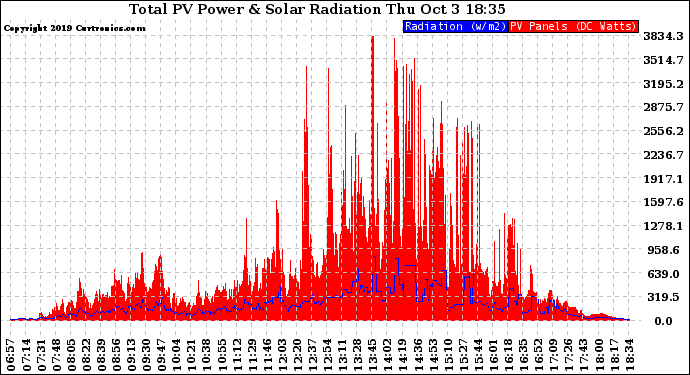Click x-axis time label 13:45
This screenshot has height=375, width=690.
pyautogui.click(x=372, y=354)
